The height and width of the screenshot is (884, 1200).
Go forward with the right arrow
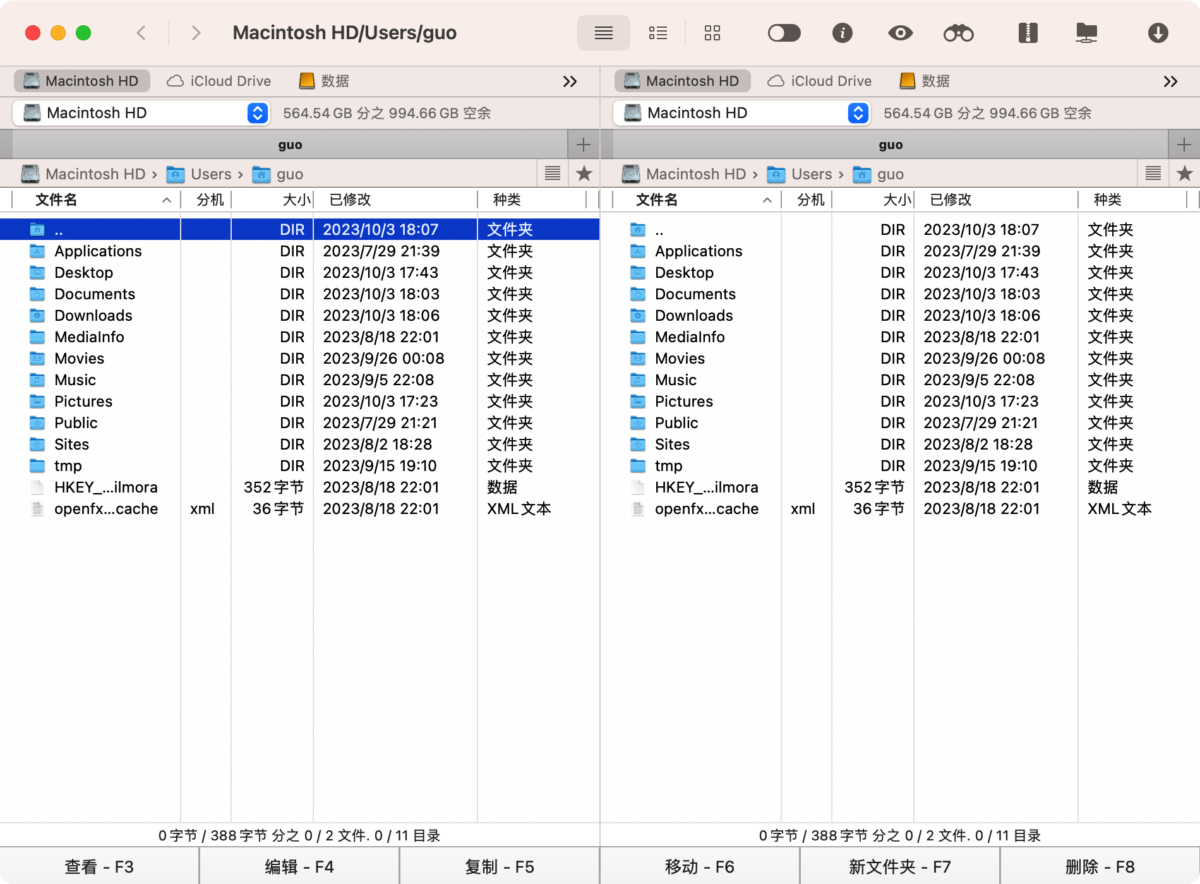196,33
